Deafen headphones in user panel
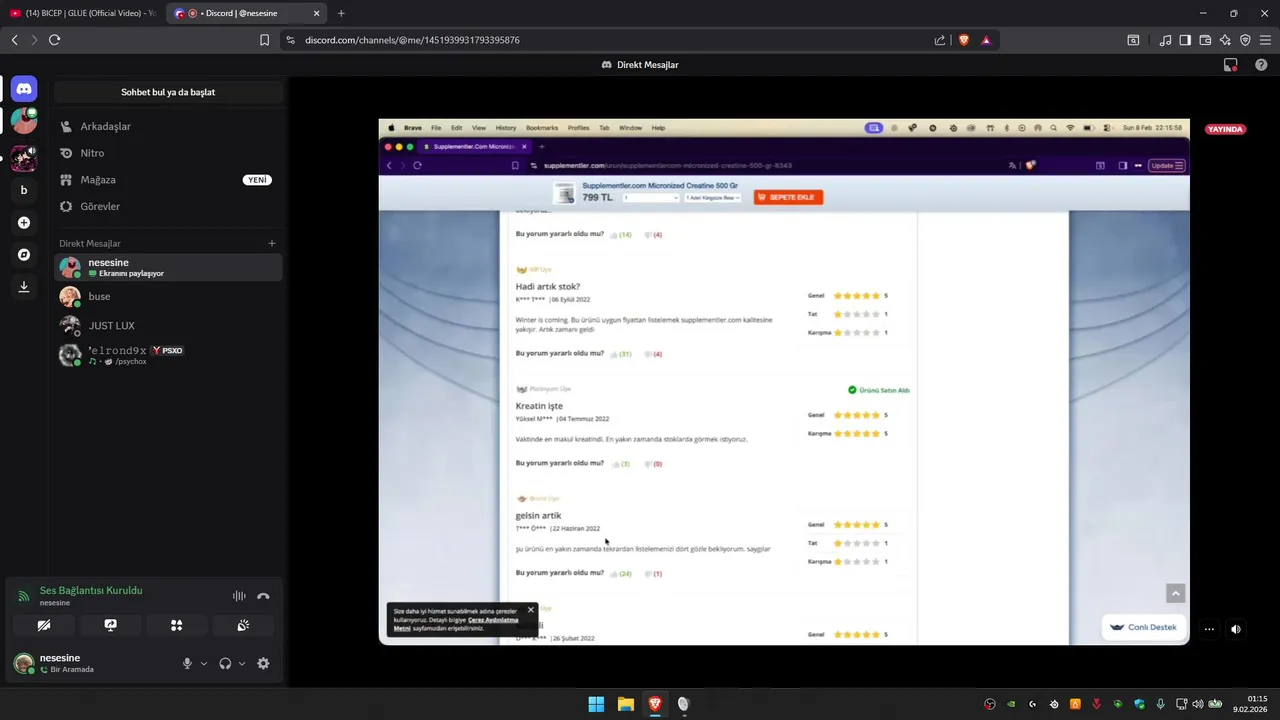The image size is (1280, 720). [225, 663]
